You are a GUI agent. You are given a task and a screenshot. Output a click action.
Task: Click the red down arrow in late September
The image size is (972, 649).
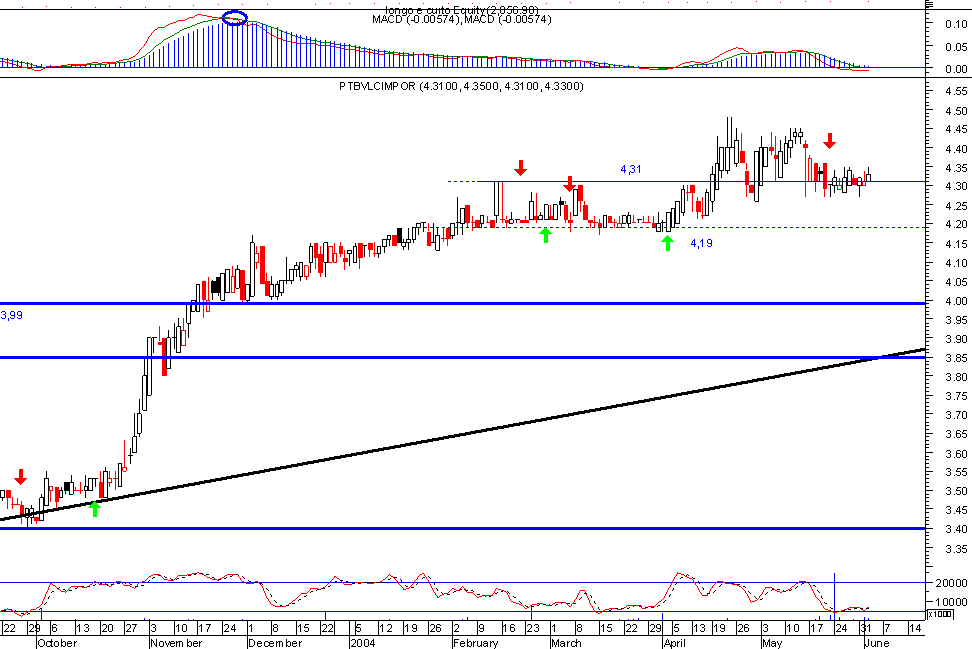click(21, 477)
